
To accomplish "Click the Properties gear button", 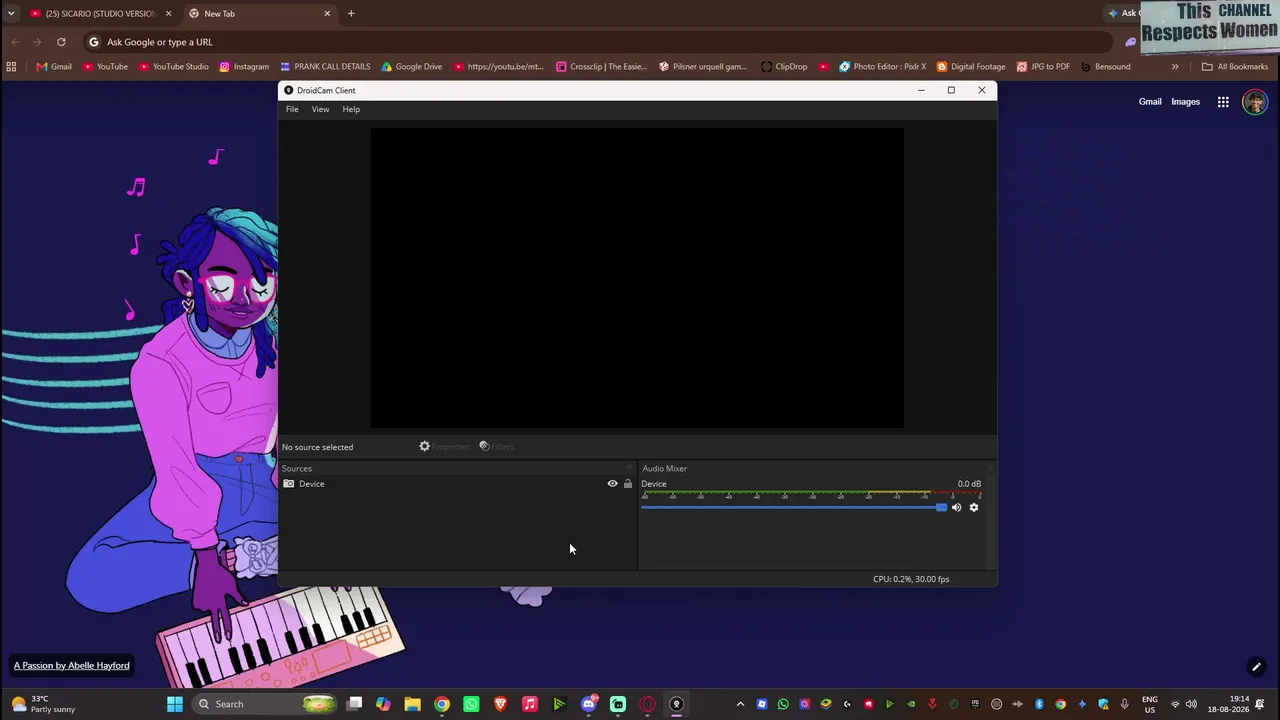I will tap(444, 446).
